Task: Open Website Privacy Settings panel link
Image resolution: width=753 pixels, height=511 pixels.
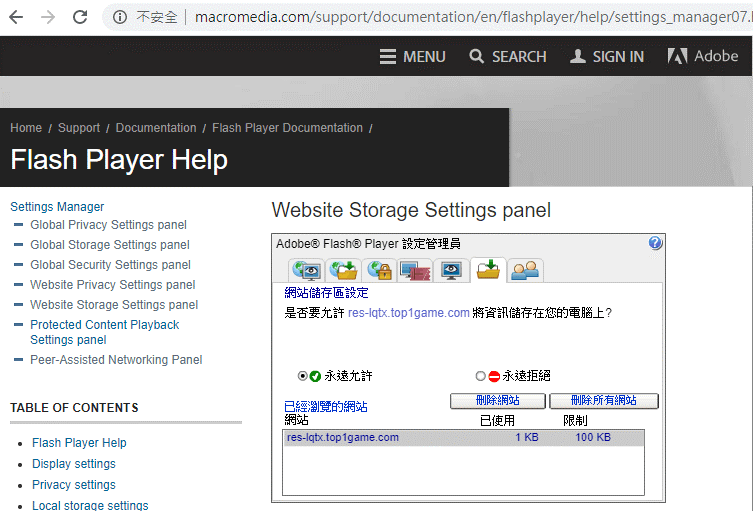Action: pyautogui.click(x=112, y=285)
